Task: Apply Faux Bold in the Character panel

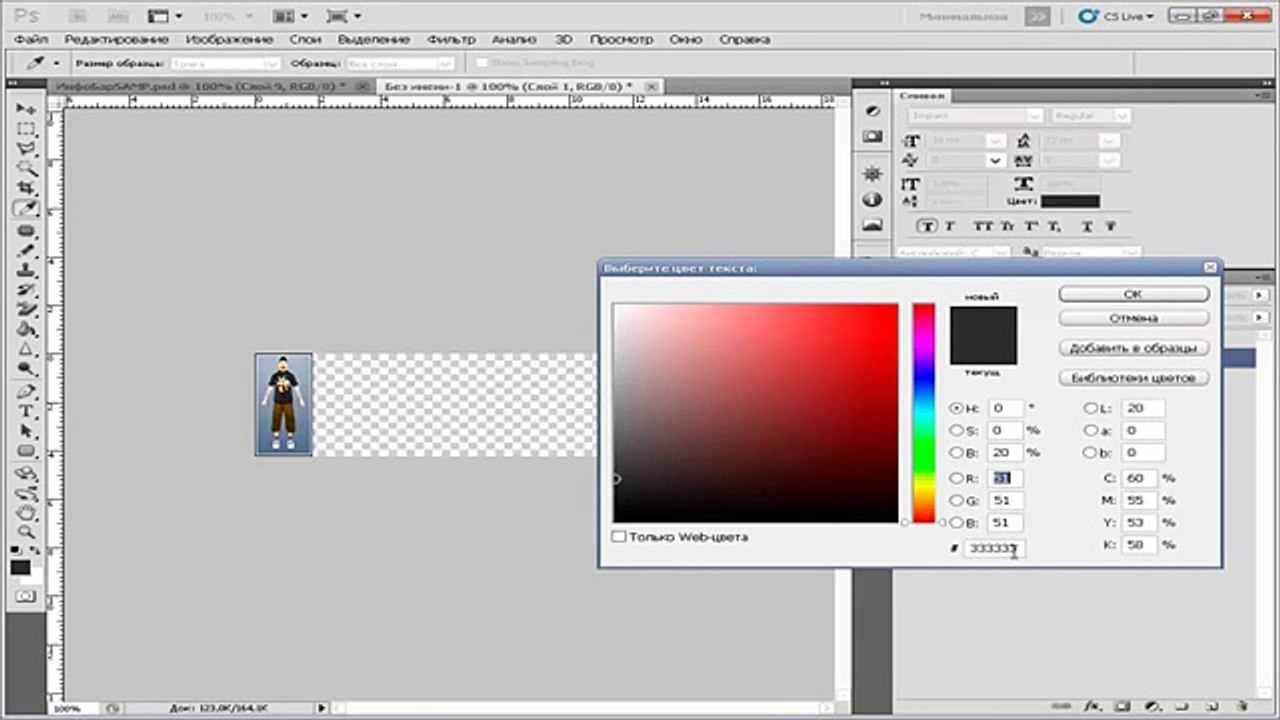Action: point(927,226)
